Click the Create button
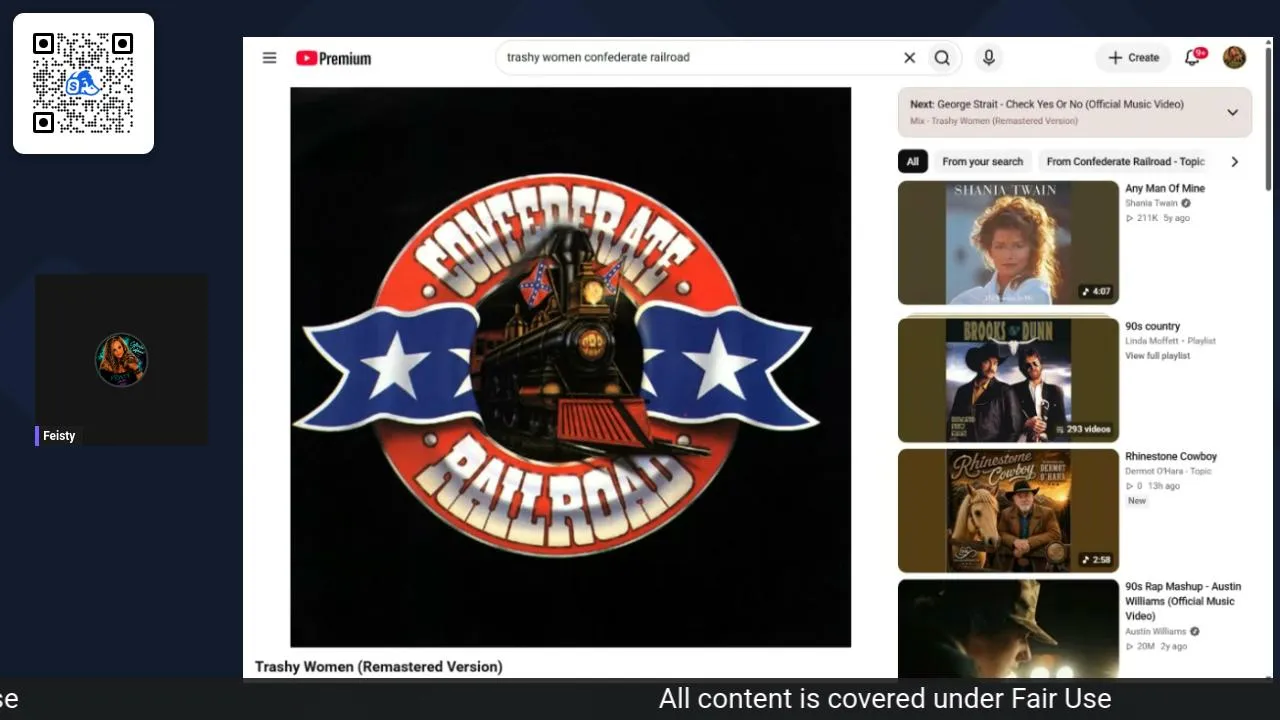The width and height of the screenshot is (1280, 720). click(x=1133, y=58)
